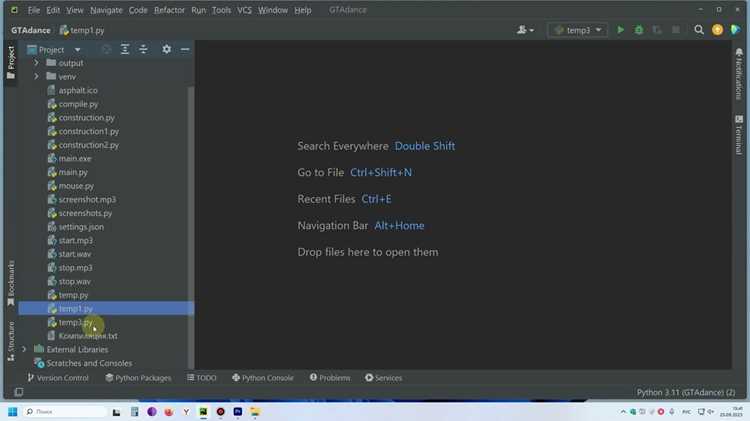Screen dimensions: 750x421
Task: Open the Python Packages tool tab
Action: click(138, 377)
